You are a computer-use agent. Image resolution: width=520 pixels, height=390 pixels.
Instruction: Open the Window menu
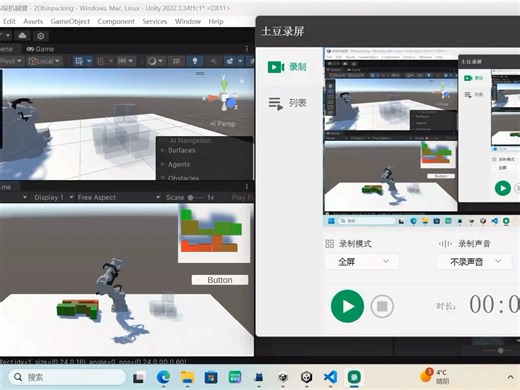pos(188,21)
